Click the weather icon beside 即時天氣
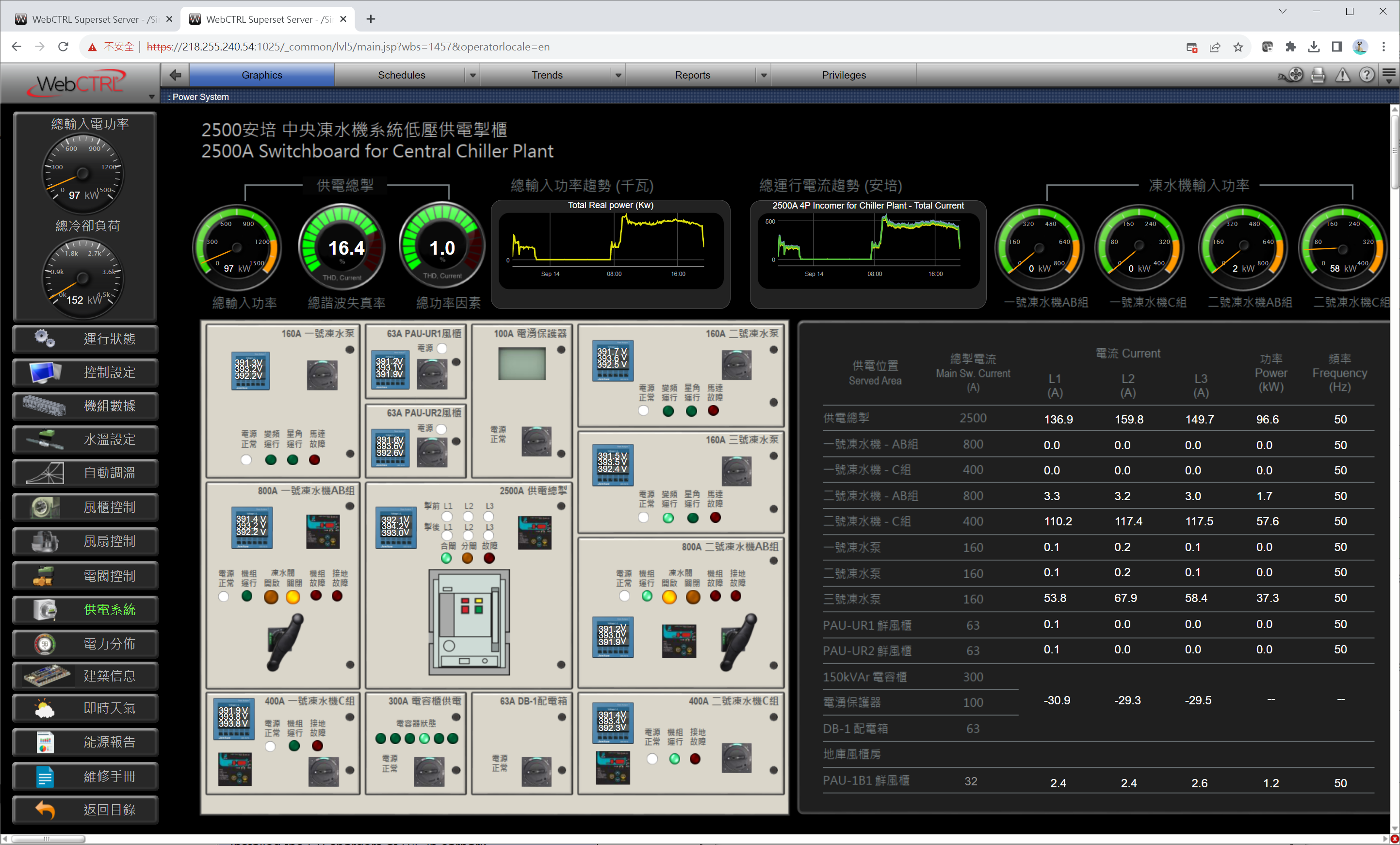Viewport: 1400px width, 845px height. tap(44, 708)
